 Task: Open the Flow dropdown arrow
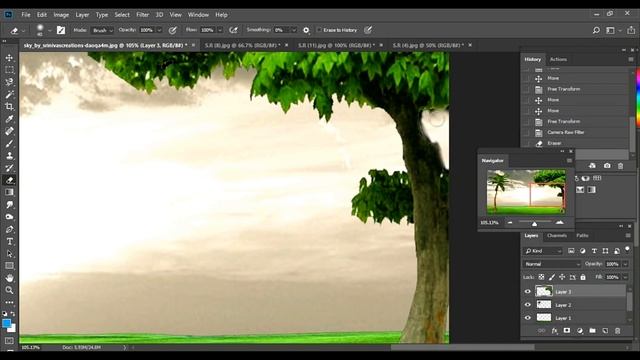[x=220, y=30]
